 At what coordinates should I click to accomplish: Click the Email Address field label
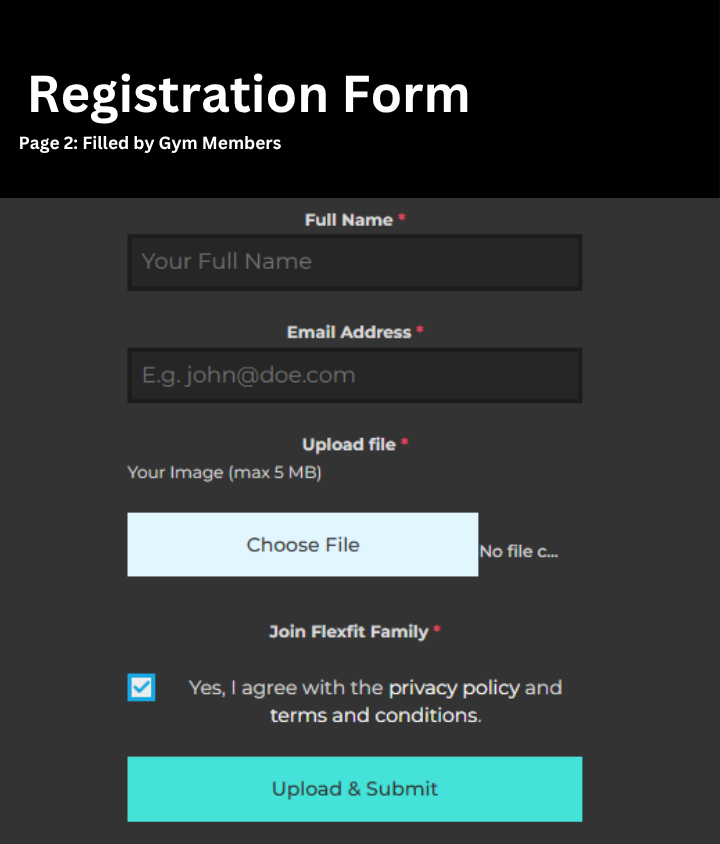pos(349,332)
